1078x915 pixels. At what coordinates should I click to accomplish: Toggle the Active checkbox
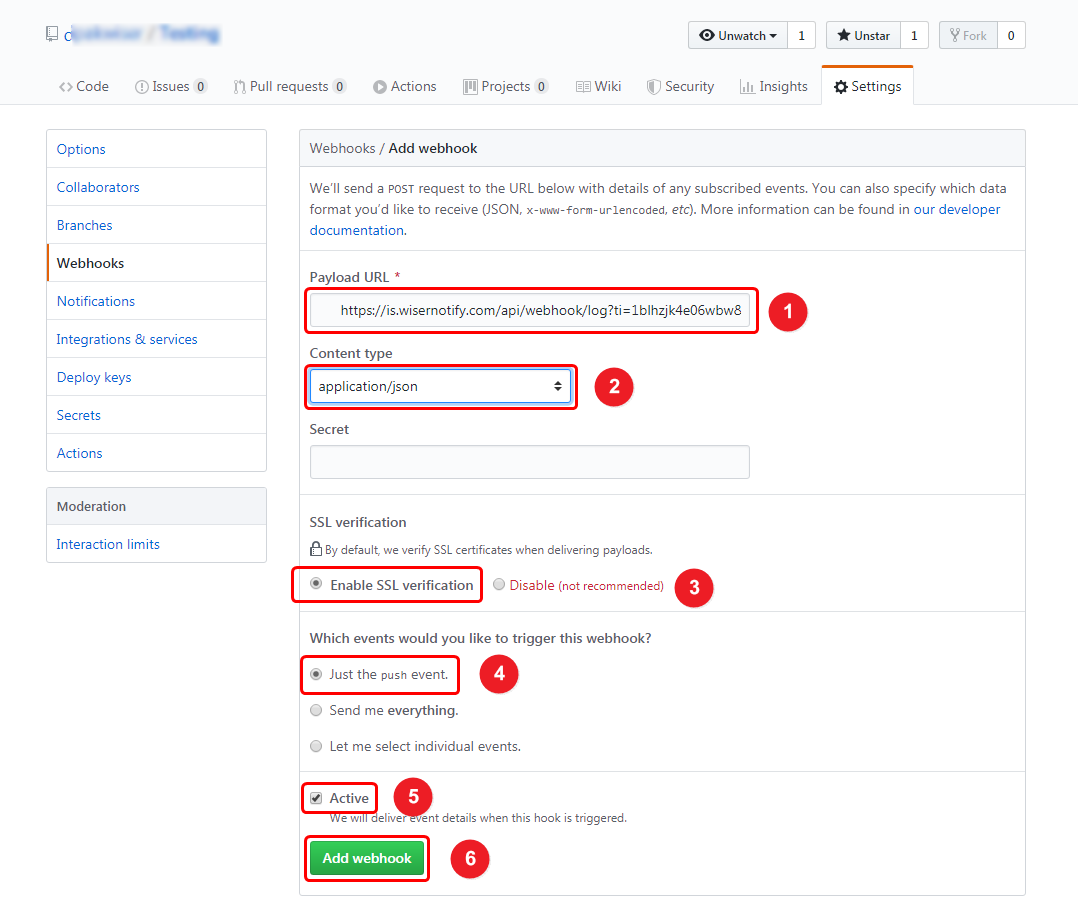click(x=316, y=798)
